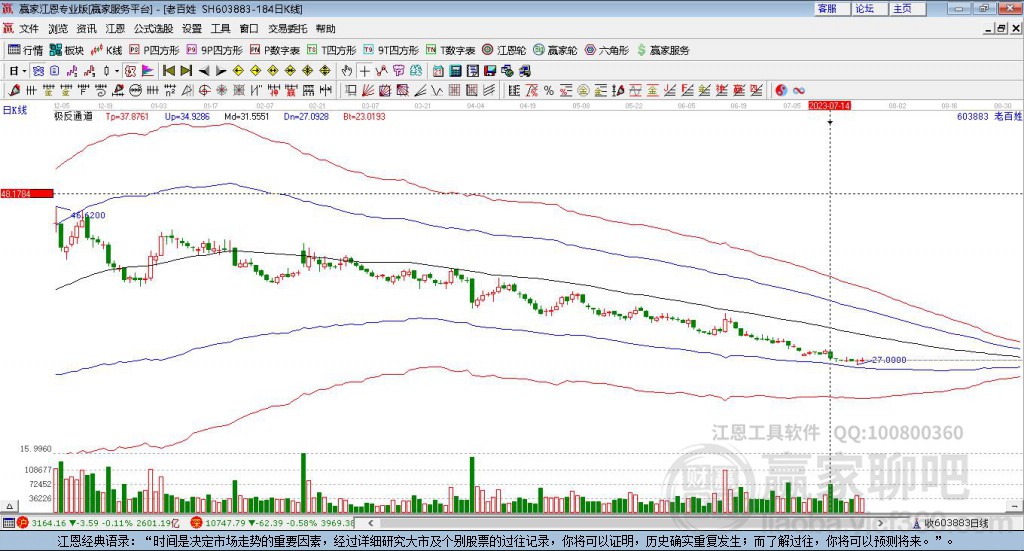Open the 文件 menu

tap(29, 29)
